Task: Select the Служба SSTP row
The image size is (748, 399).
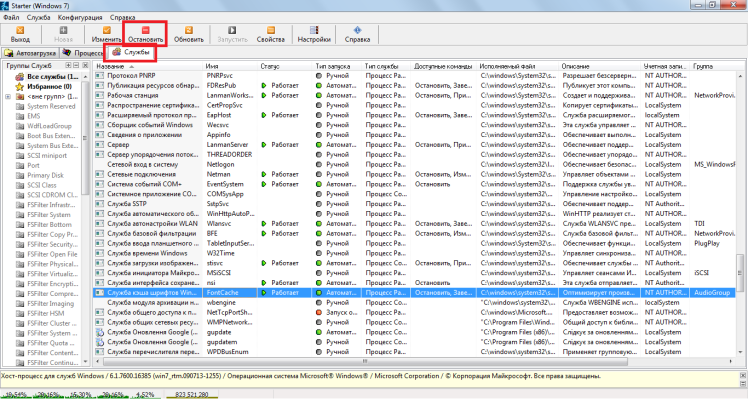Action: (414, 204)
